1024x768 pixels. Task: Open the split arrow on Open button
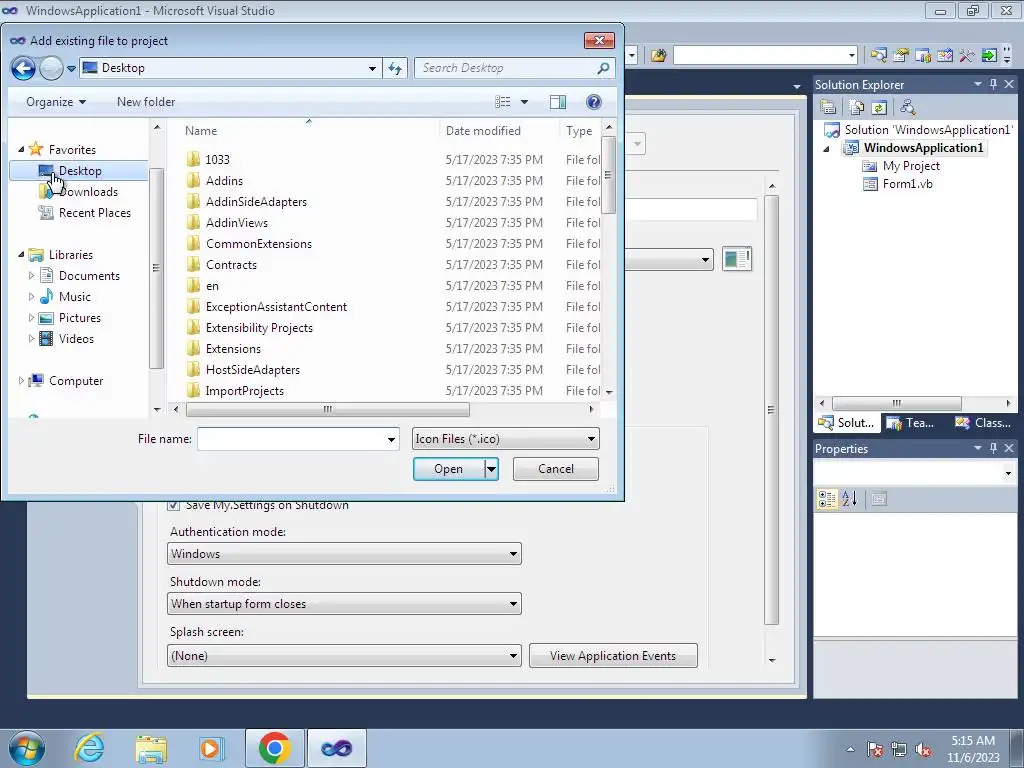(491, 469)
